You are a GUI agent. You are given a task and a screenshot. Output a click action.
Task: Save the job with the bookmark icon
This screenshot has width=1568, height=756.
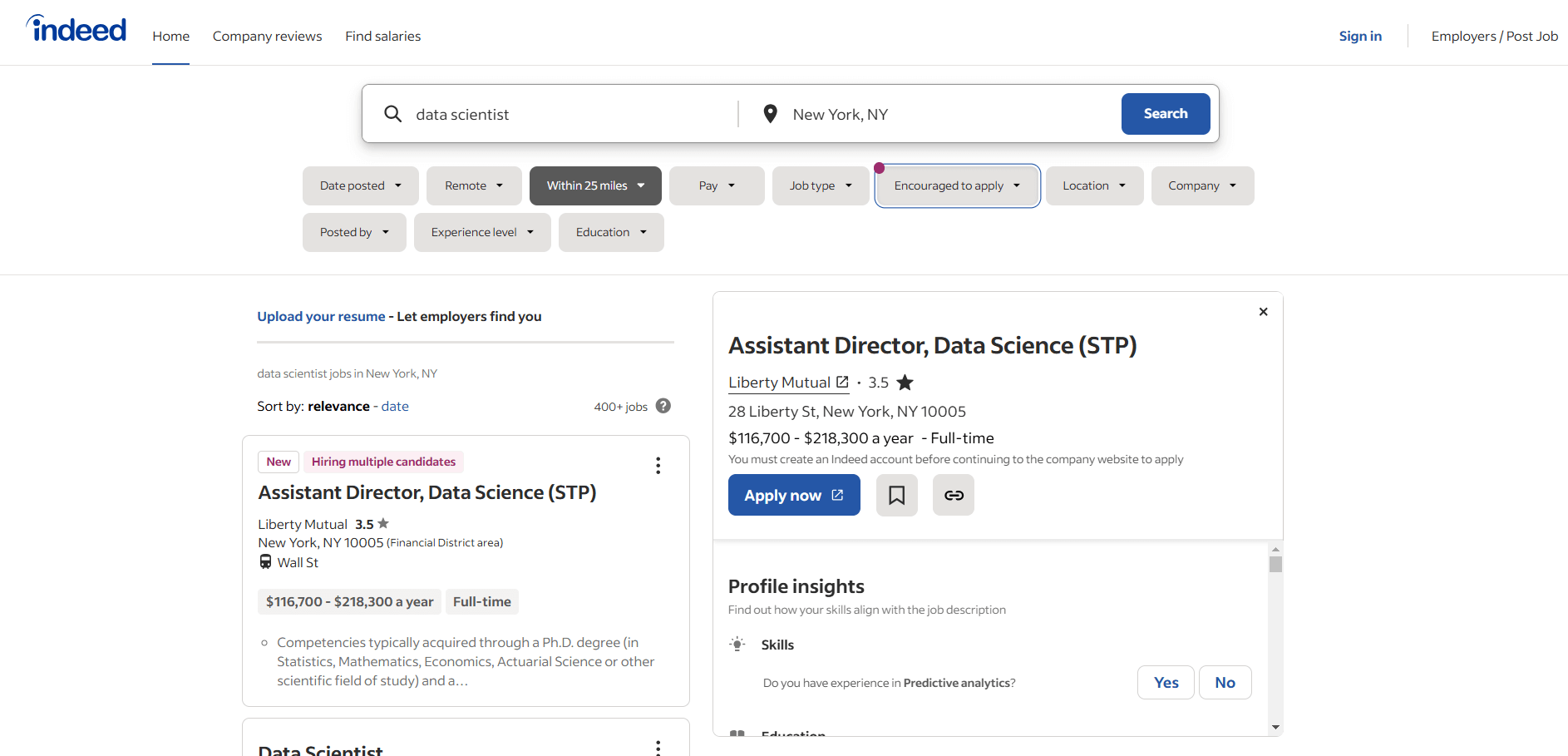click(896, 495)
